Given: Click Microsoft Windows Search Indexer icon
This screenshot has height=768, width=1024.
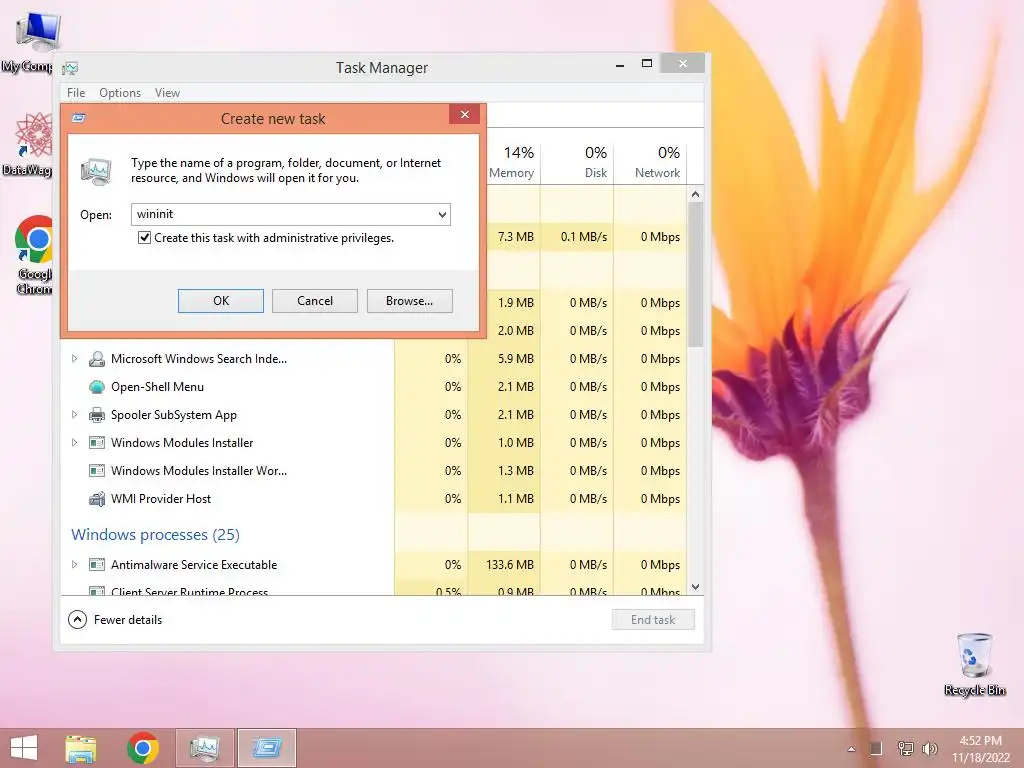Looking at the screenshot, I should (97, 359).
